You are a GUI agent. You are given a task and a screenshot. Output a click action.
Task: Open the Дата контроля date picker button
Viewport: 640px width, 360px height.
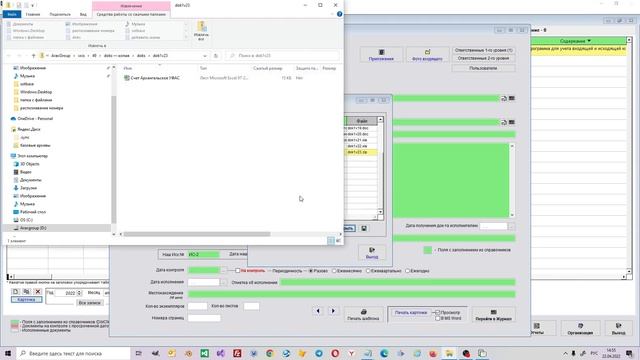click(x=224, y=270)
